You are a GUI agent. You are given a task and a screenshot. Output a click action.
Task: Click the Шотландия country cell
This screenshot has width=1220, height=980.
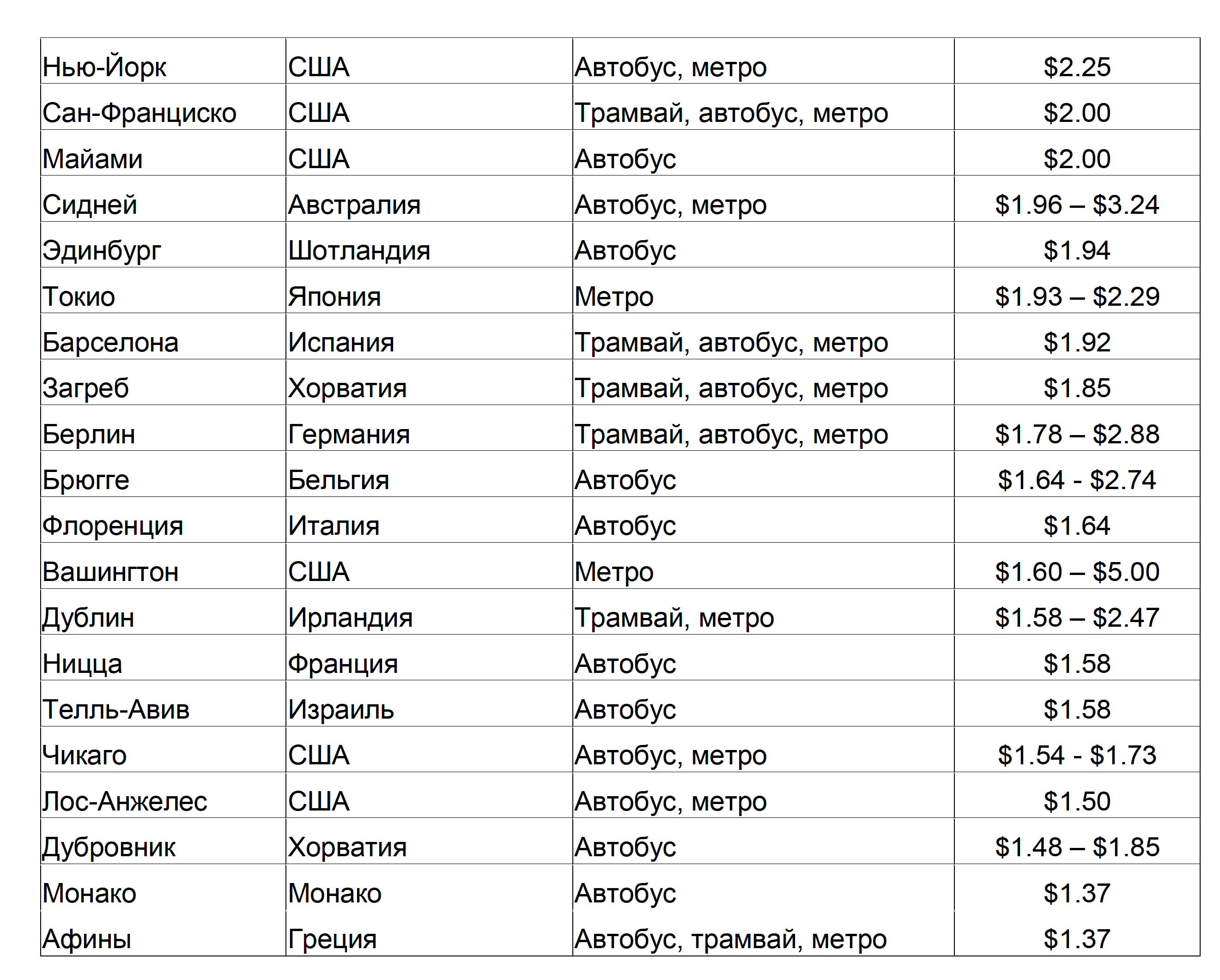tap(359, 251)
